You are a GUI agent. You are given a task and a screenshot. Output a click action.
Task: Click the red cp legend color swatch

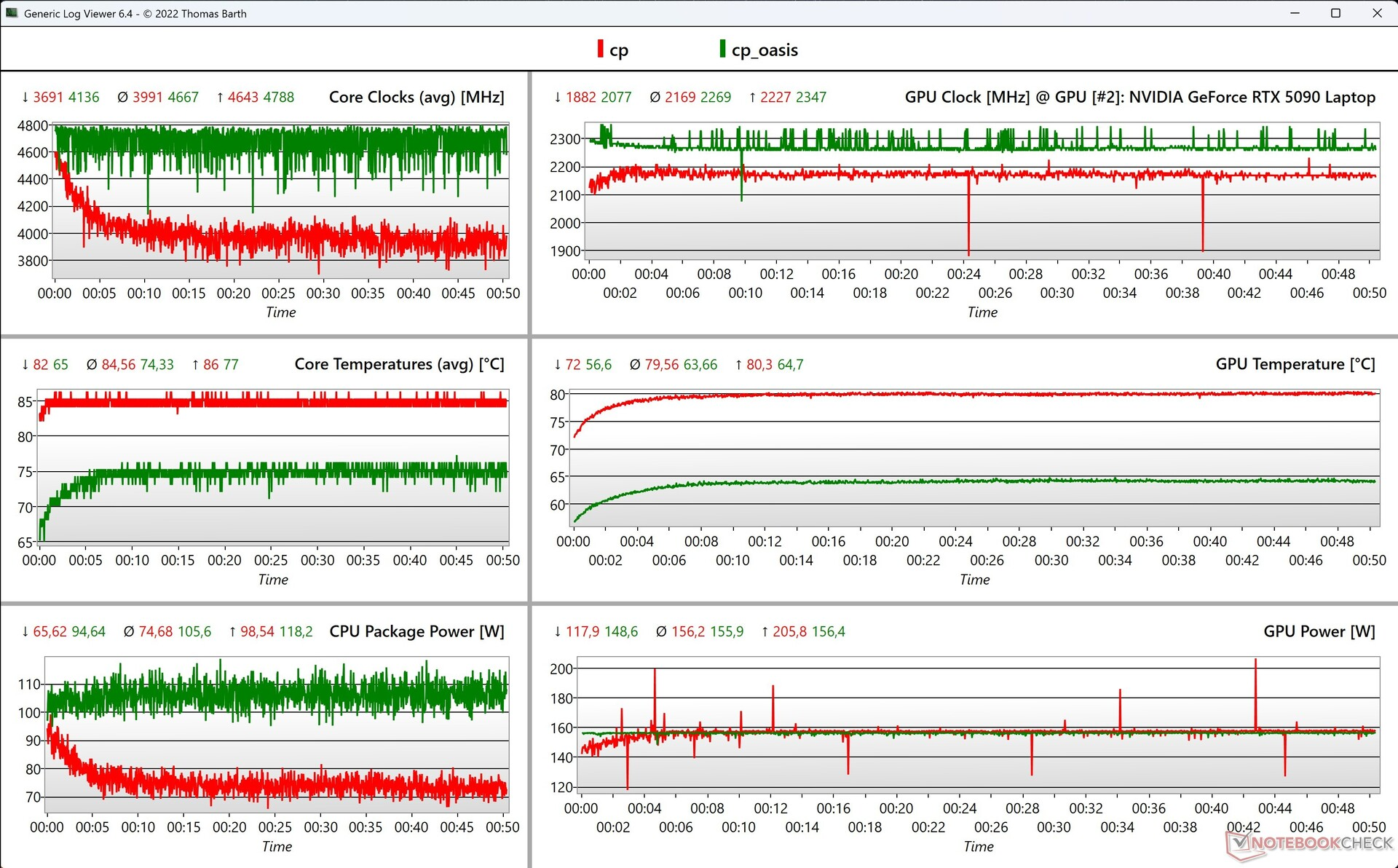pyautogui.click(x=600, y=49)
